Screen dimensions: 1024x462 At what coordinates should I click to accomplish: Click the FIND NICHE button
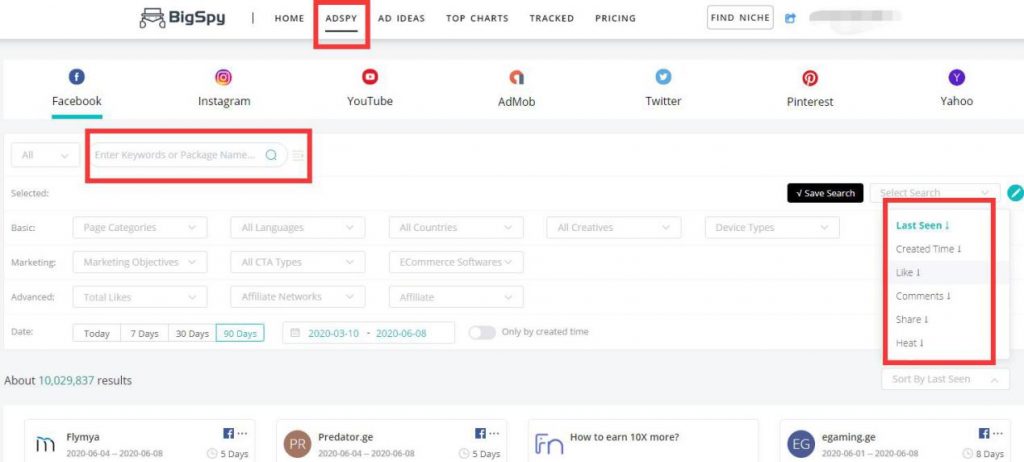[x=741, y=18]
